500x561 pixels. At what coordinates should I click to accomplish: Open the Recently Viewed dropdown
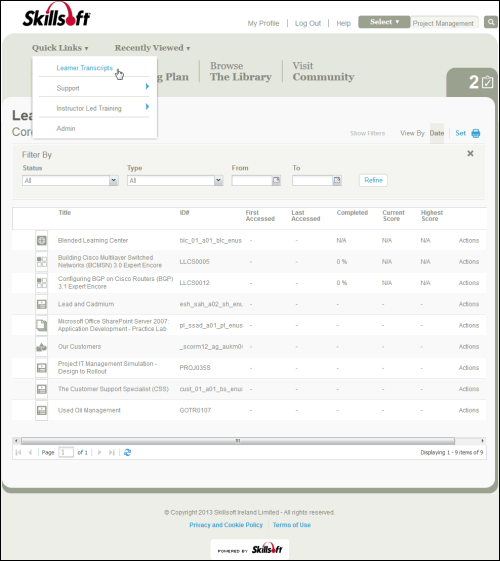[x=152, y=48]
